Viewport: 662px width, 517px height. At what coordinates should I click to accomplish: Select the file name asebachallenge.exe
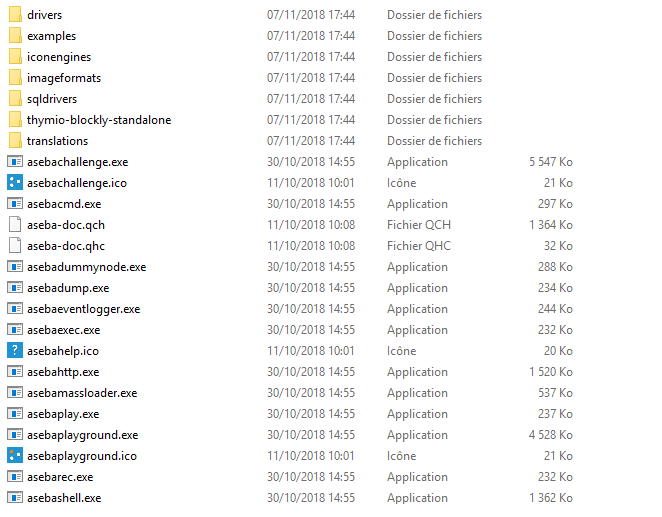click(x=78, y=162)
